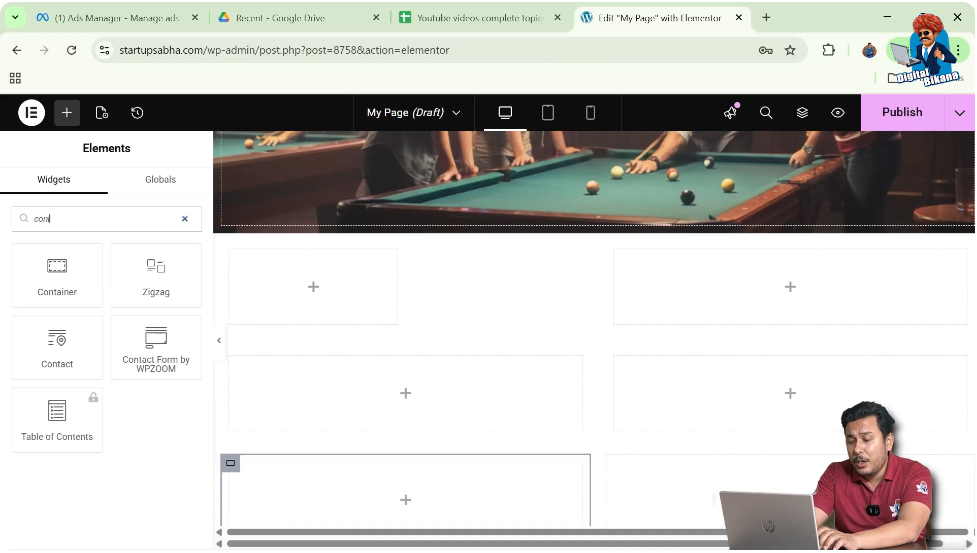
Task: Open the History clock icon
Action: (137, 113)
